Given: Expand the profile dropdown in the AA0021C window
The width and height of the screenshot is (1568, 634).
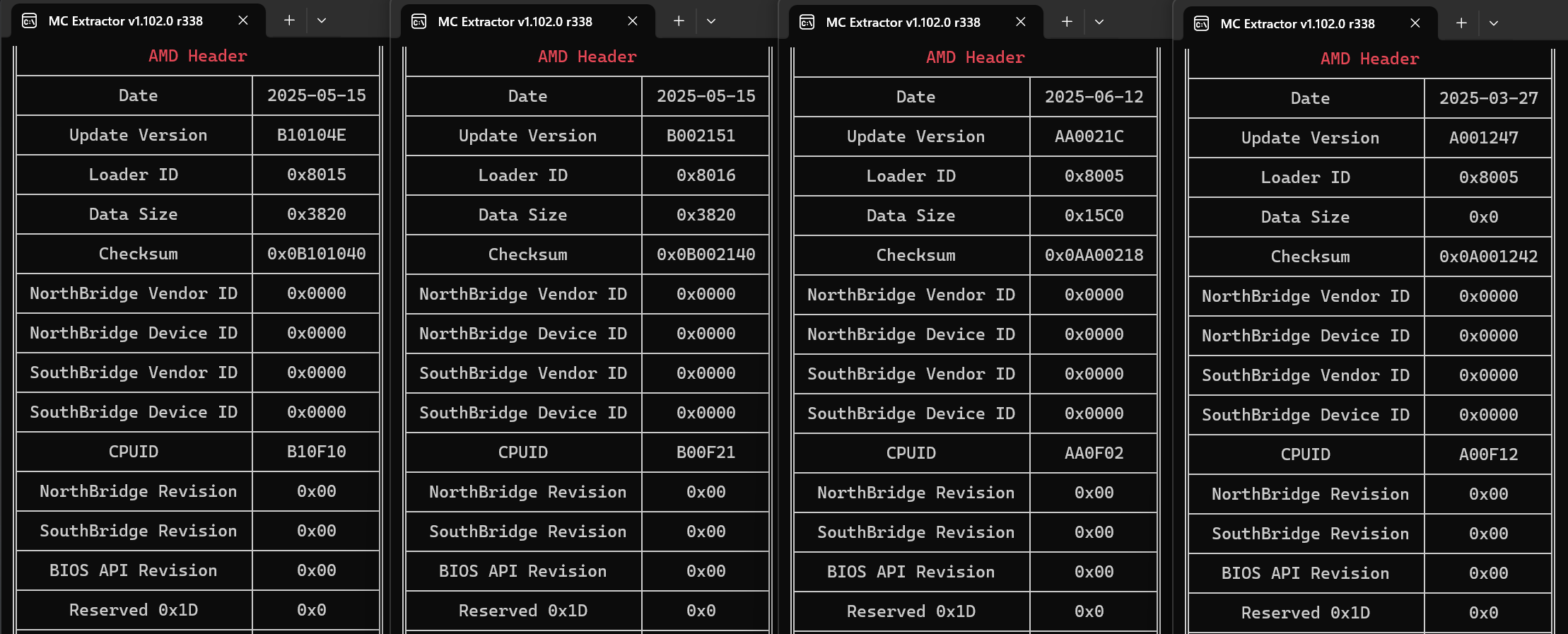Looking at the screenshot, I should [x=1099, y=22].
